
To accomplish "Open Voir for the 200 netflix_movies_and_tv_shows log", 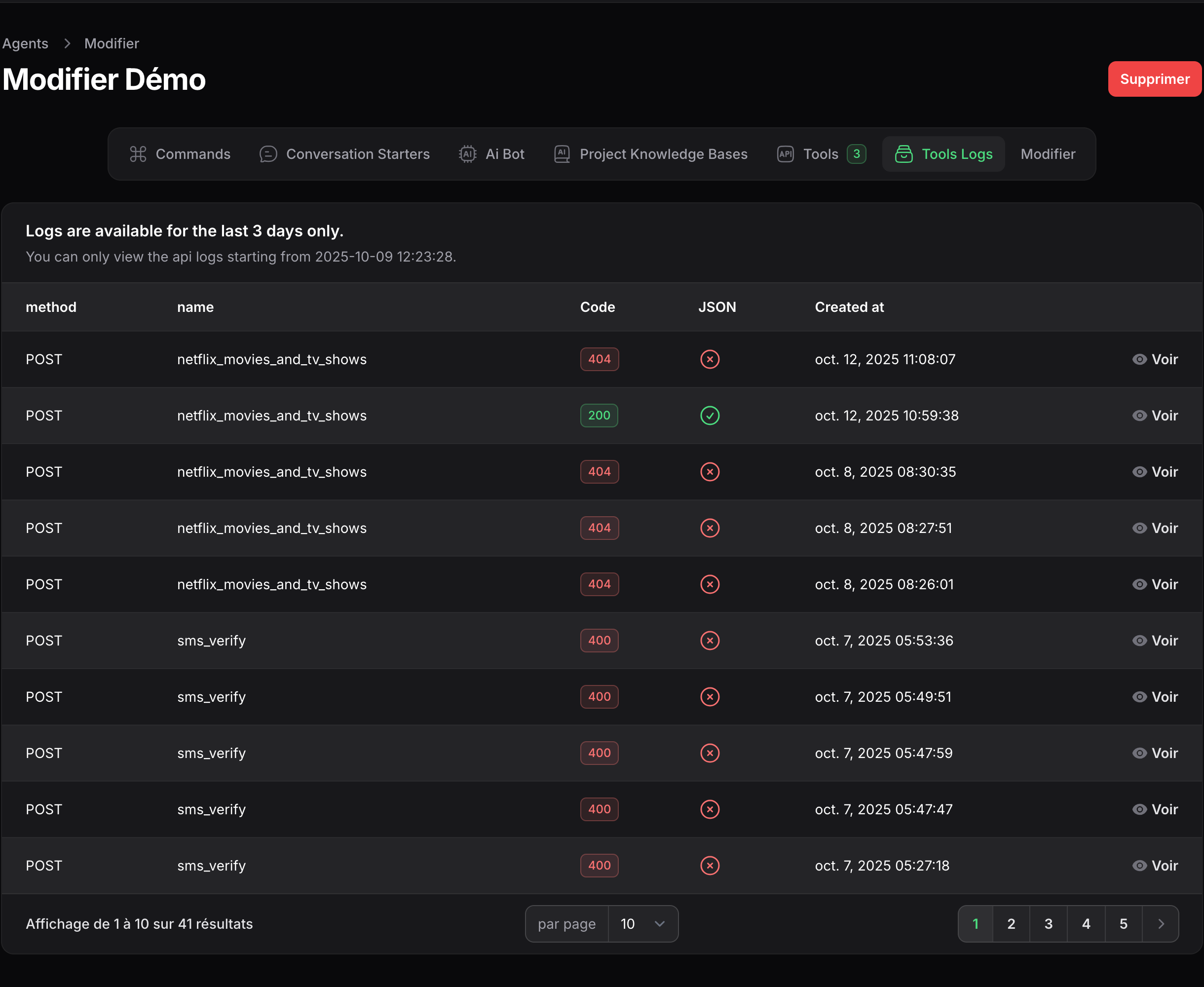I will tap(1155, 416).
